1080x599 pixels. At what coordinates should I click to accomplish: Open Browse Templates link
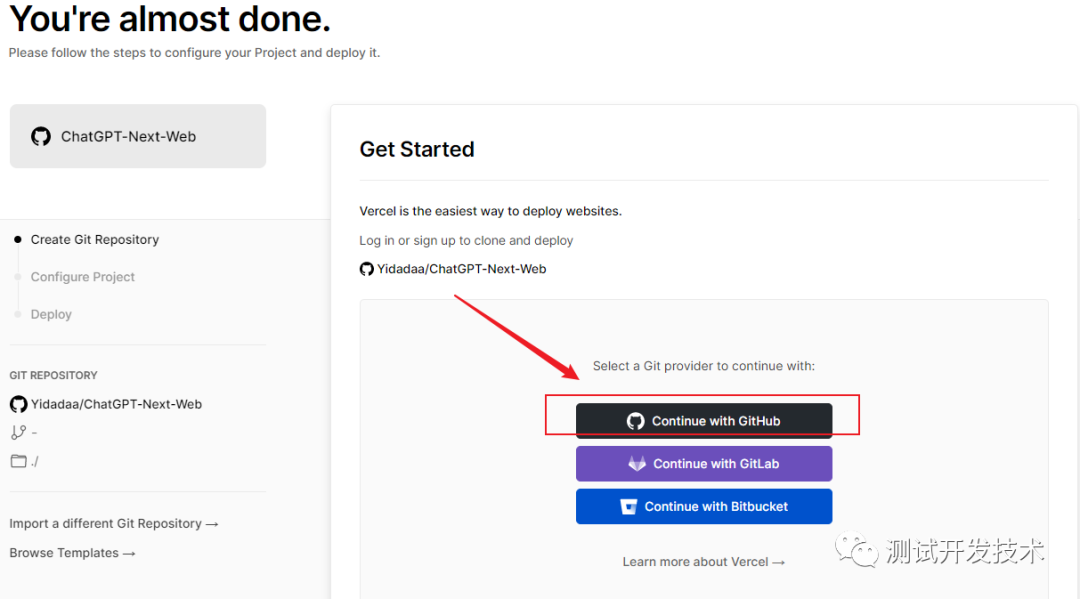(72, 553)
